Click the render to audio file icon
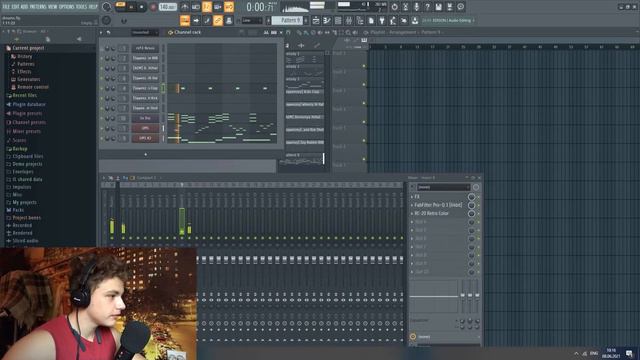Viewport: 640px width, 360px height. tap(449, 7)
